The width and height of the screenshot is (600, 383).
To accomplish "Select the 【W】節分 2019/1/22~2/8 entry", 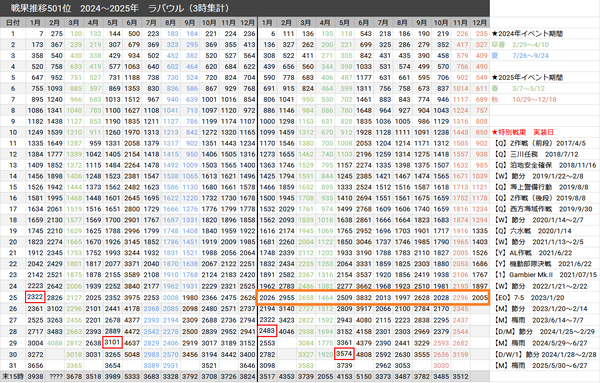I will click(537, 176).
